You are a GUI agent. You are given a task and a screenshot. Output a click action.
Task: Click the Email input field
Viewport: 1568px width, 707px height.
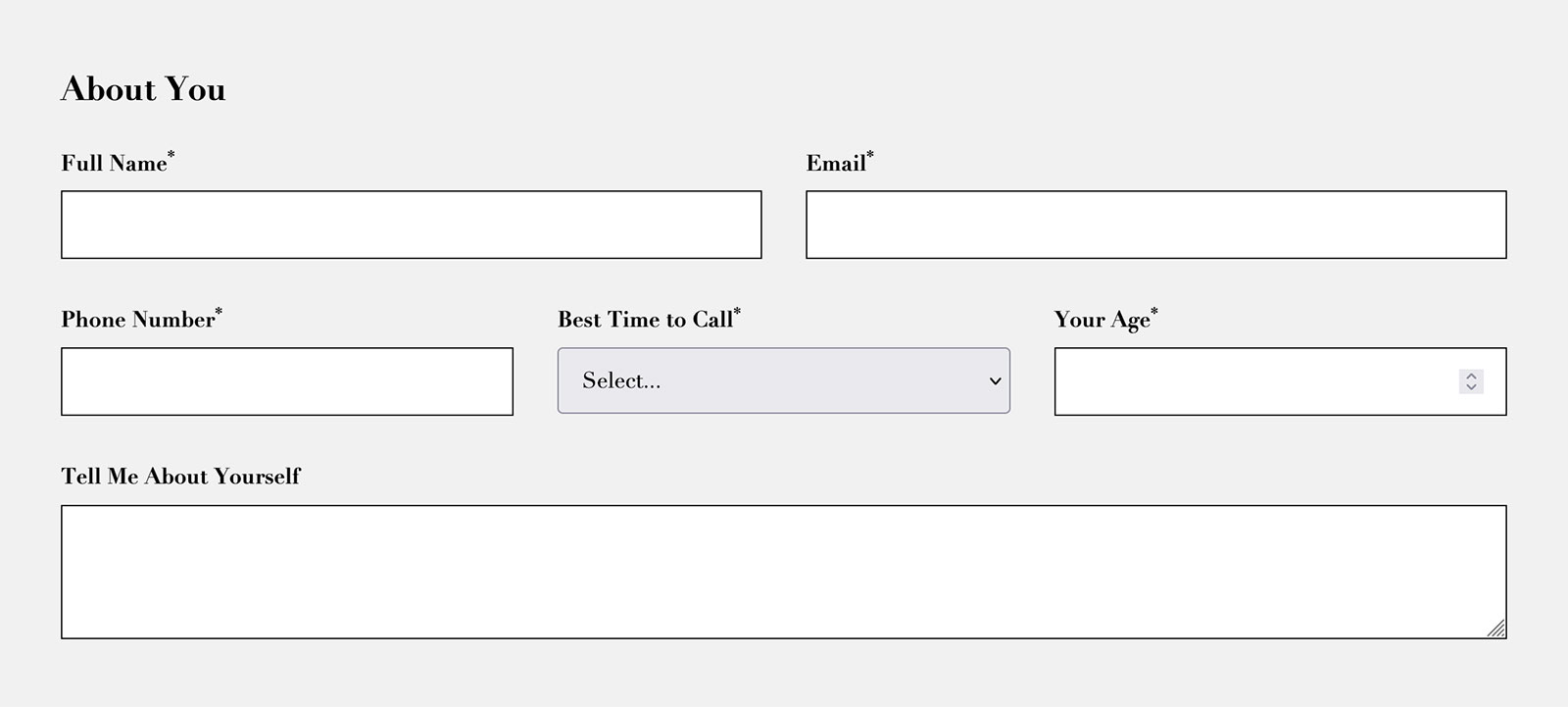point(1154,224)
